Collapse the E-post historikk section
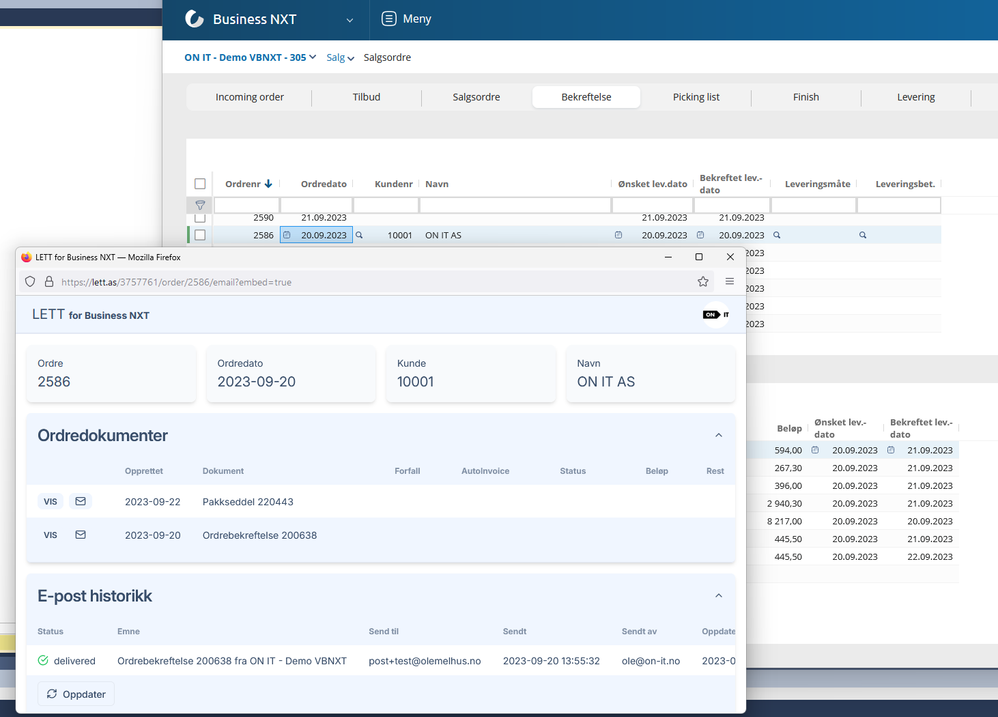 point(719,595)
